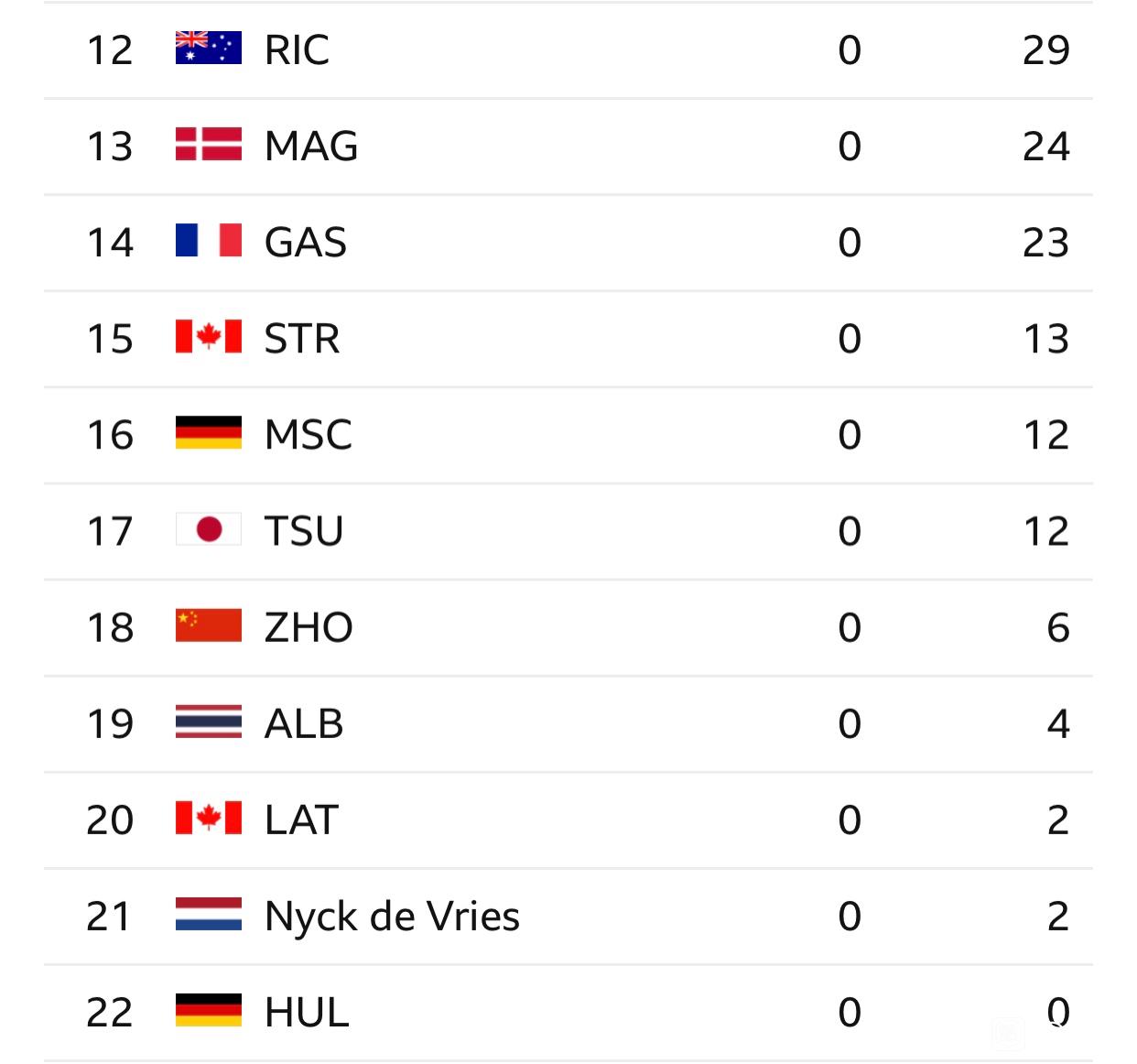Click the Chinese flag beside ZHO
This screenshot has height=1064, width=1137.
(x=209, y=625)
